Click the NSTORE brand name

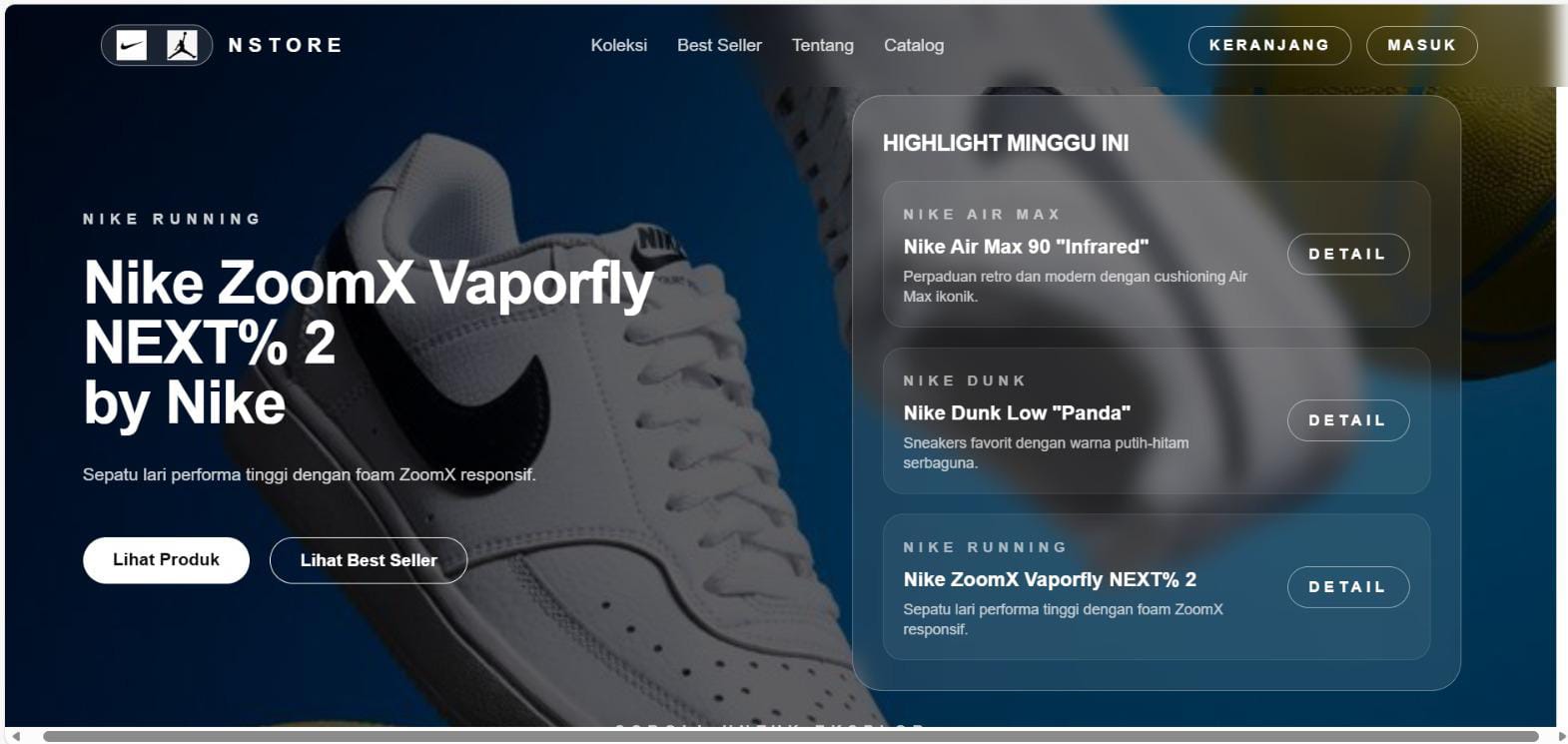pos(286,45)
